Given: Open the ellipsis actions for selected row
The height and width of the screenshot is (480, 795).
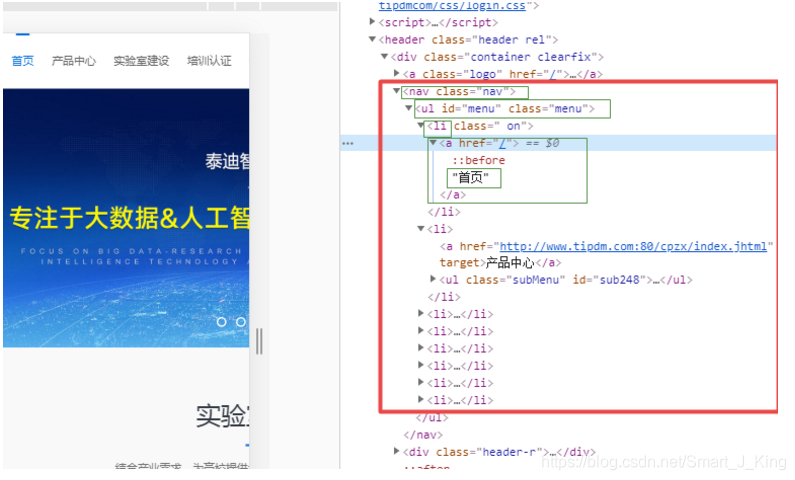Looking at the screenshot, I should coord(348,143).
